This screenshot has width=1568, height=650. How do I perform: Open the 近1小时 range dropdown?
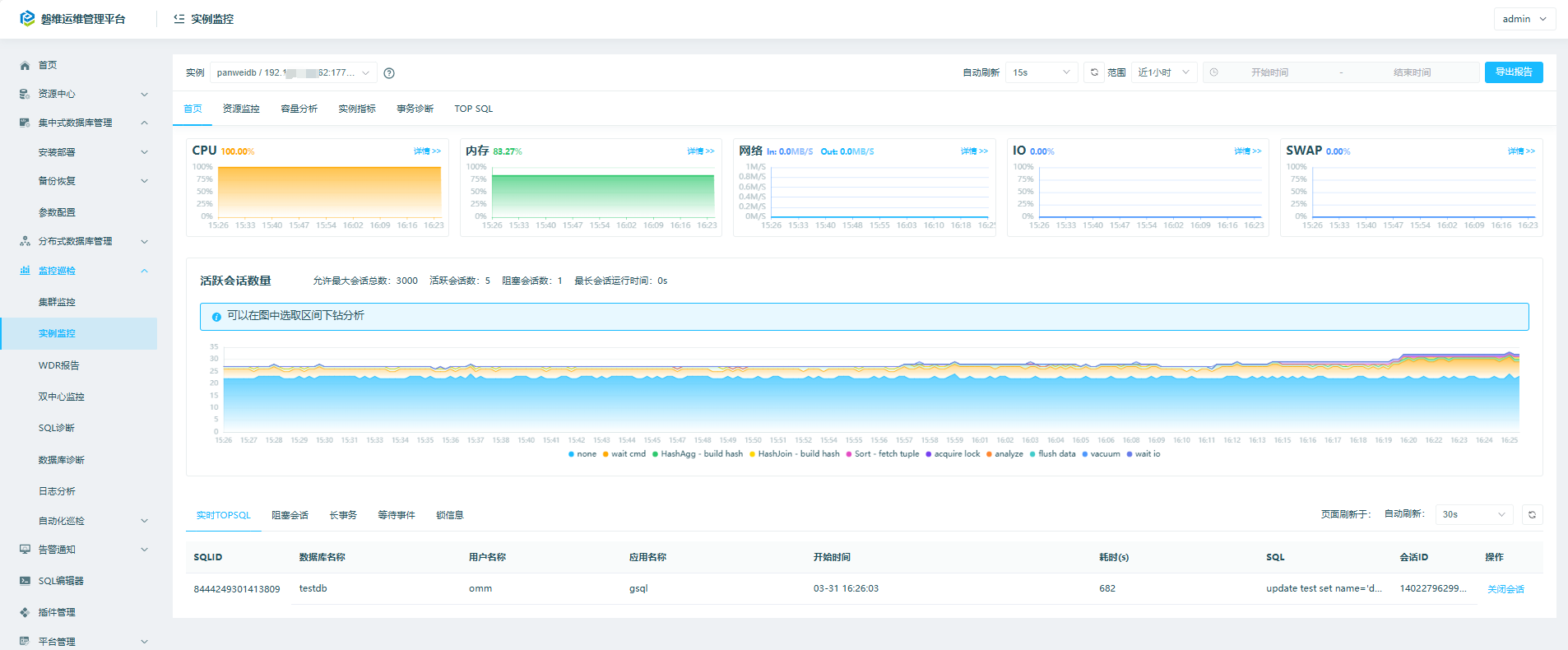[1164, 72]
